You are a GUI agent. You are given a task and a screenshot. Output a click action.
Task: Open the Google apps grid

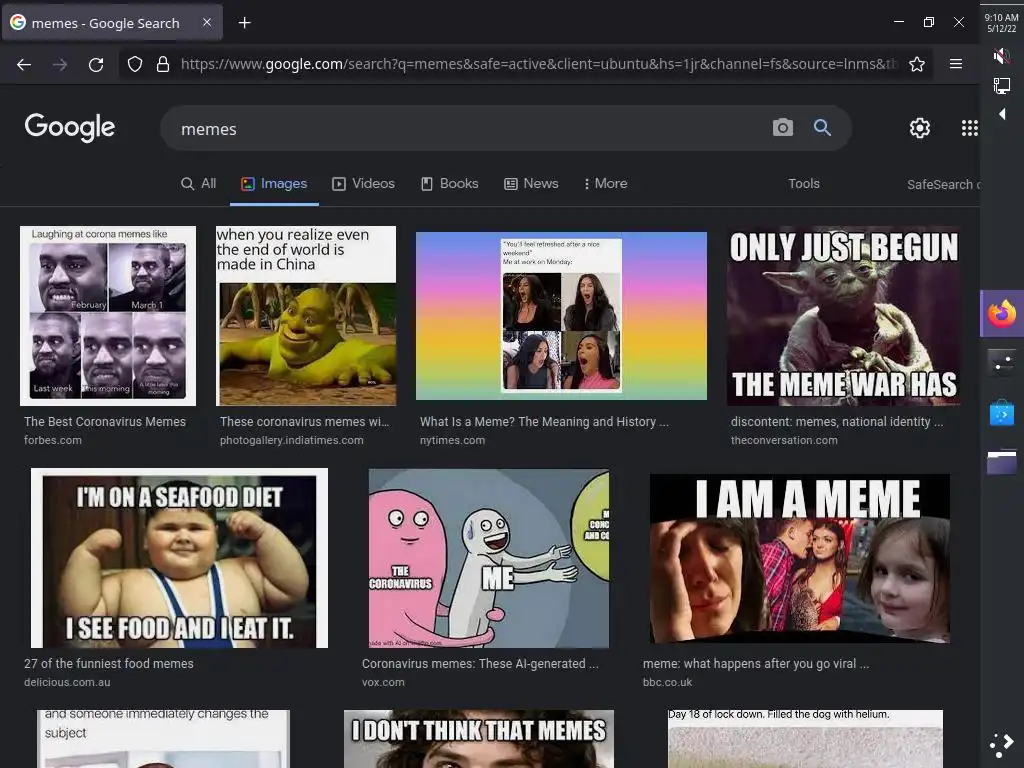(970, 128)
